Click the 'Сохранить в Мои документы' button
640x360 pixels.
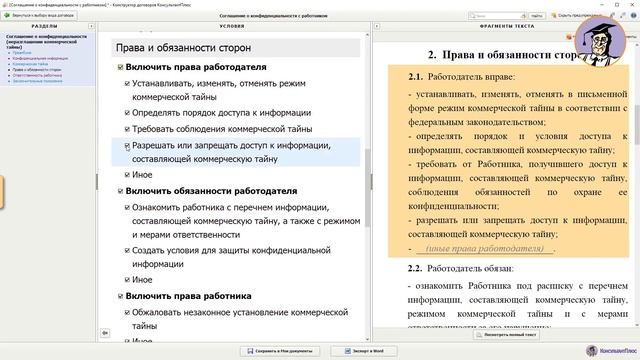(280, 351)
